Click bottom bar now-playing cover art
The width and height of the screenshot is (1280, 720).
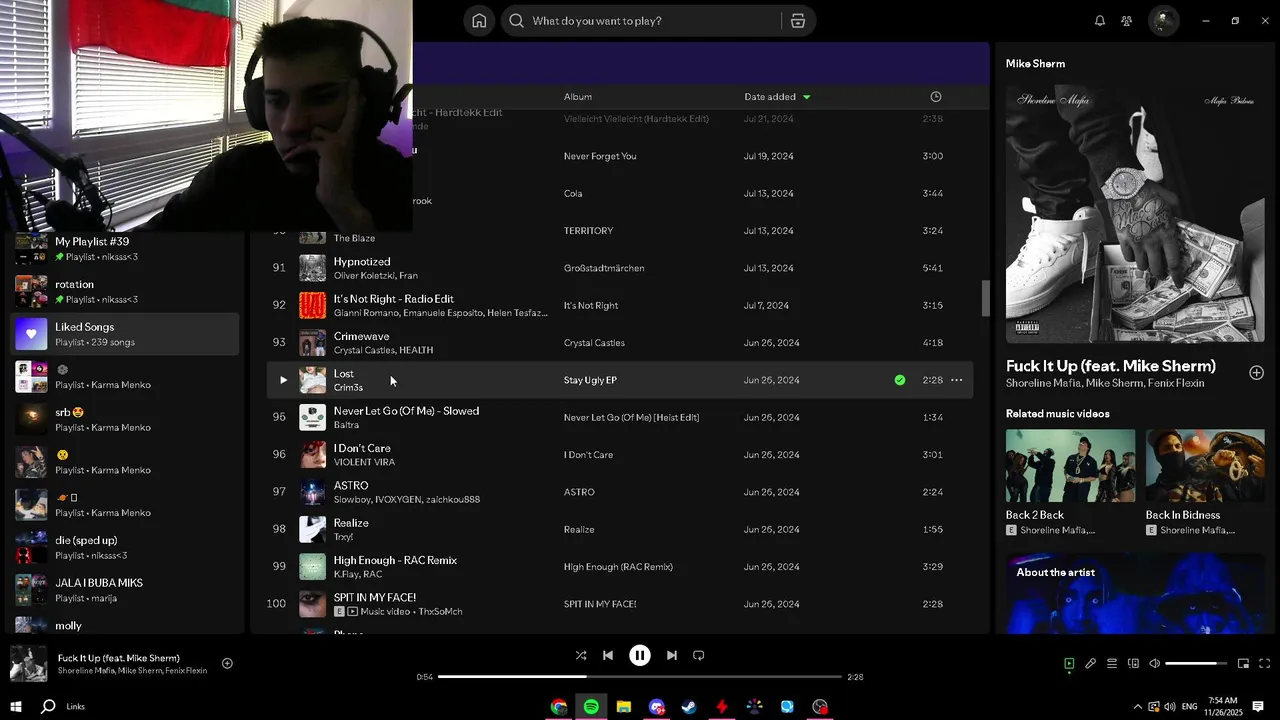[x=29, y=664]
